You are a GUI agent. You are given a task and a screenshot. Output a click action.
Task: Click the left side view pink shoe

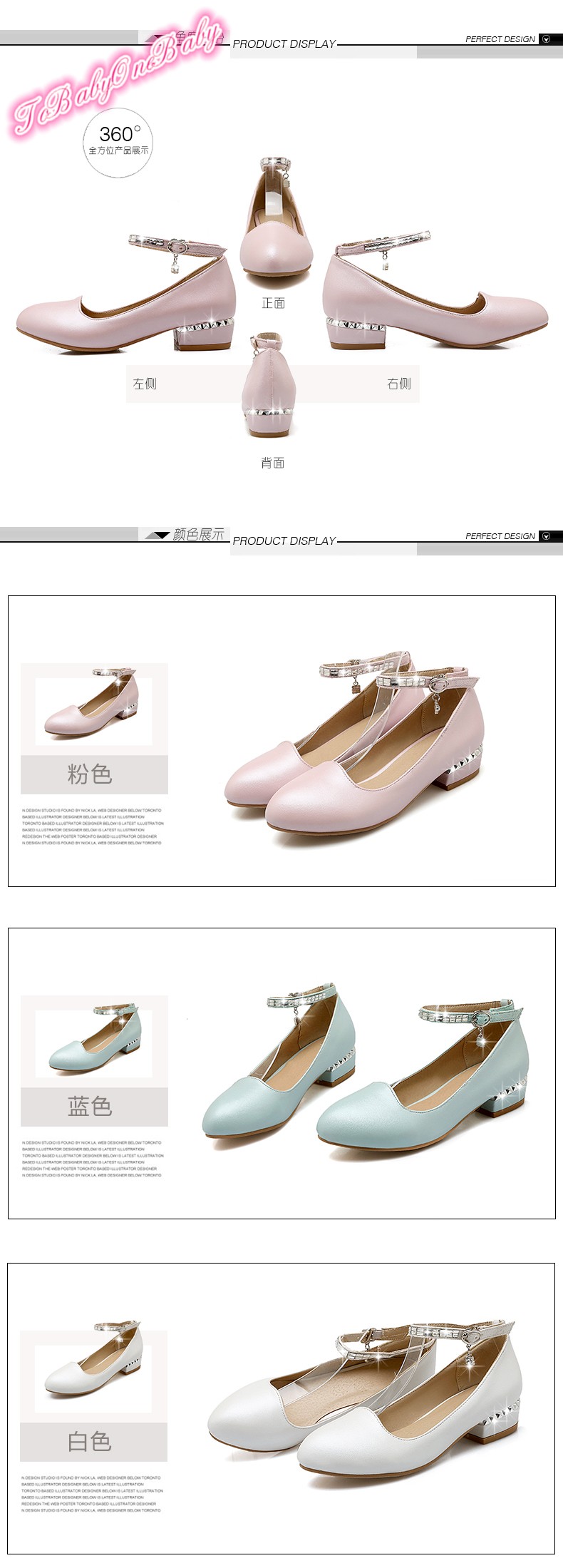pos(127,295)
